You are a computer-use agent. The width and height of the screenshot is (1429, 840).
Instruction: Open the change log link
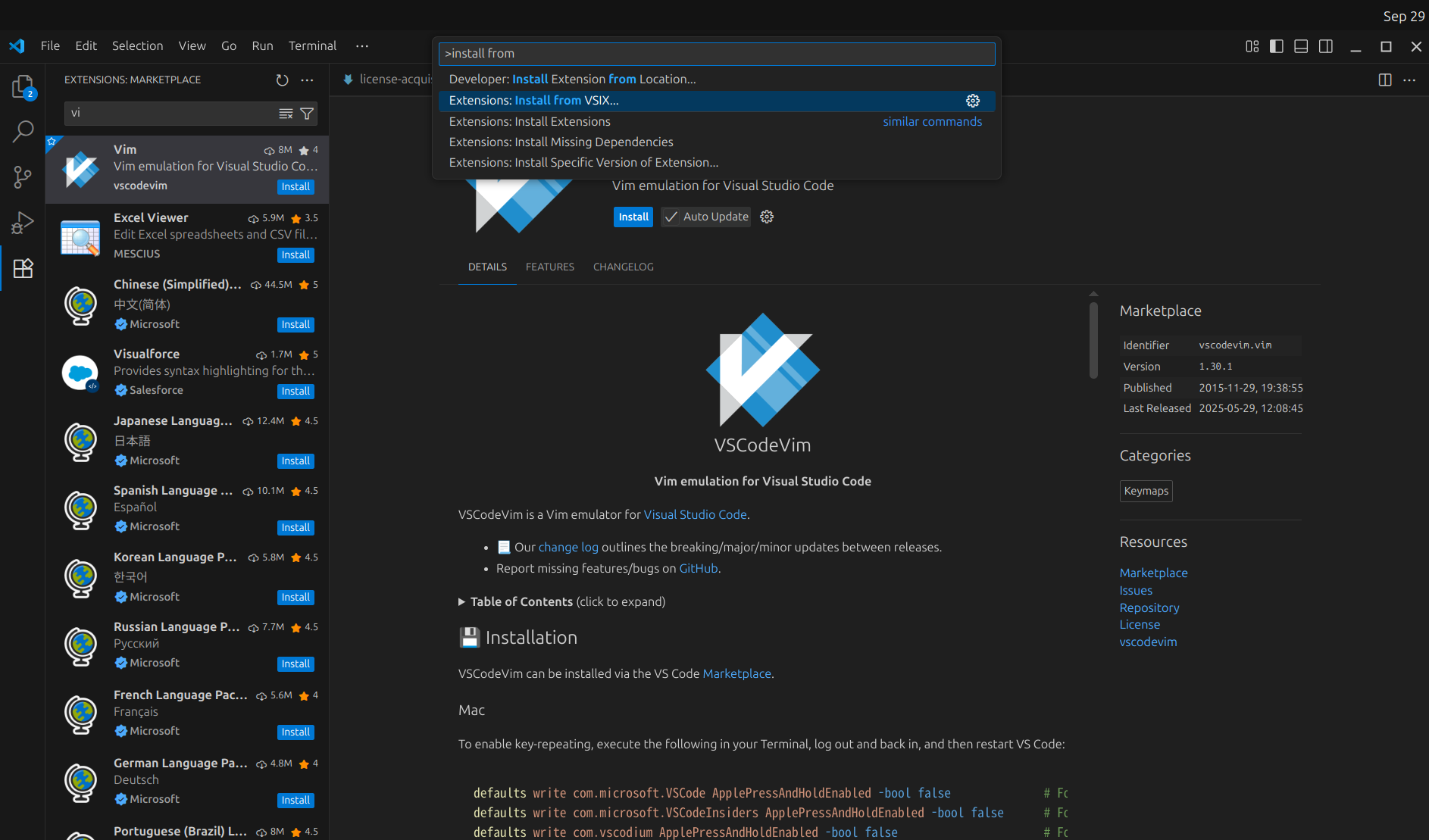click(568, 547)
